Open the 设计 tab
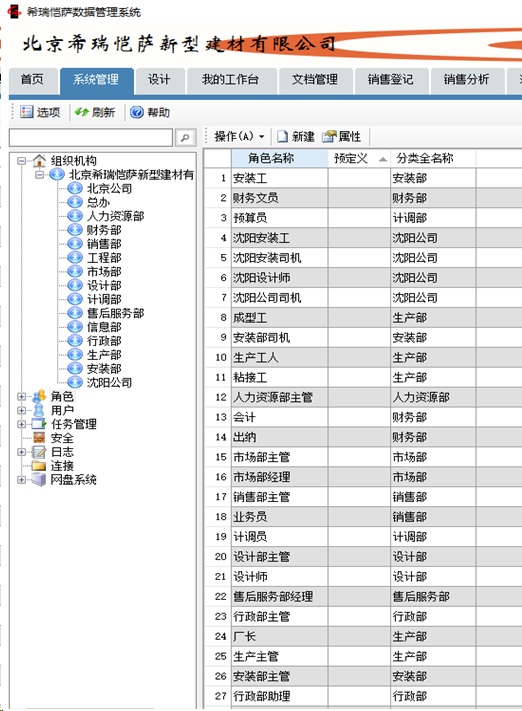Image resolution: width=522 pixels, height=711 pixels. point(159,80)
